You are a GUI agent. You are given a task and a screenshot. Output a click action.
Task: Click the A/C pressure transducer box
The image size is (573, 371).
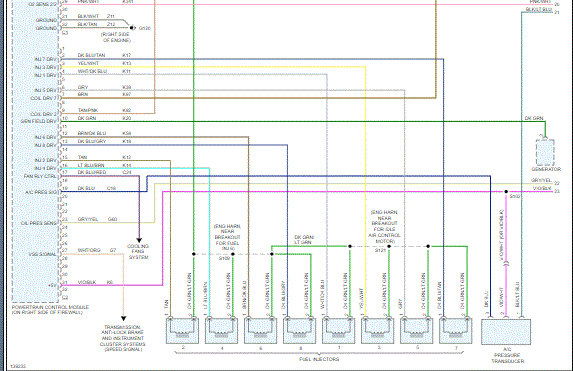coord(506,332)
